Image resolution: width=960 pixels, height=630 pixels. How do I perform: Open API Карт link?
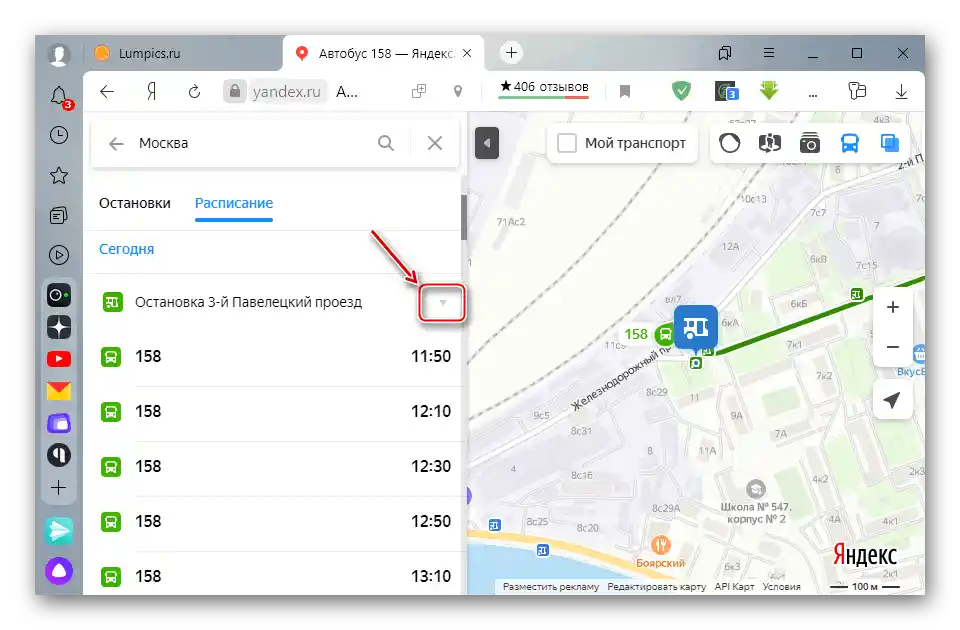734,587
